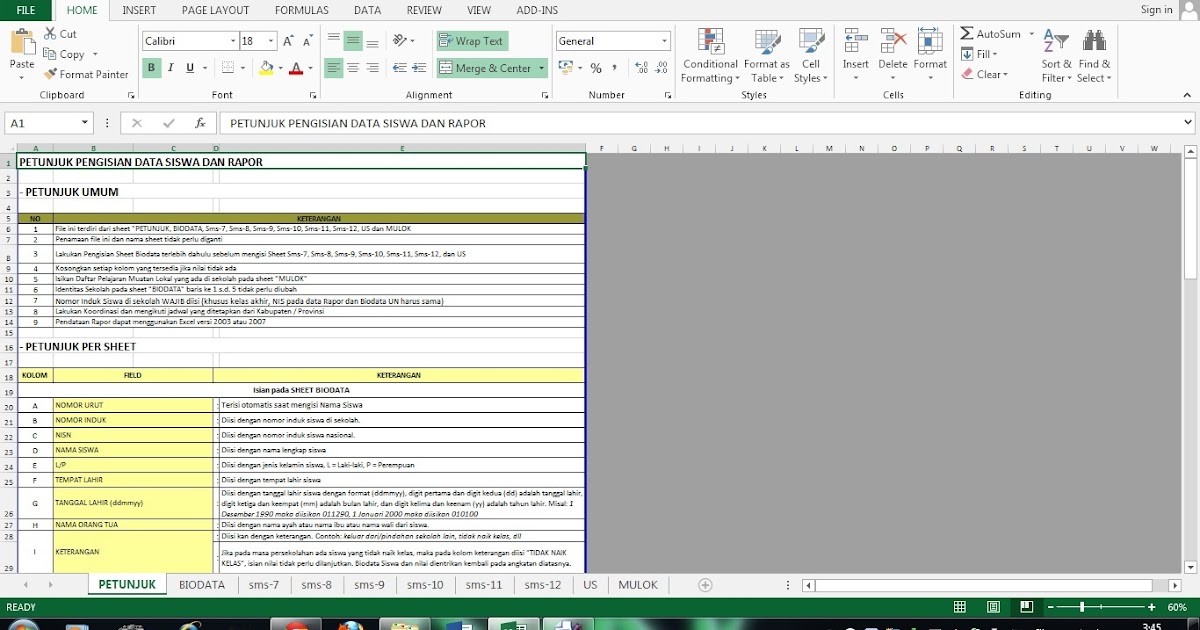Click the Name Box showing A1
Viewport: 1200px width, 630px height.
(42, 123)
